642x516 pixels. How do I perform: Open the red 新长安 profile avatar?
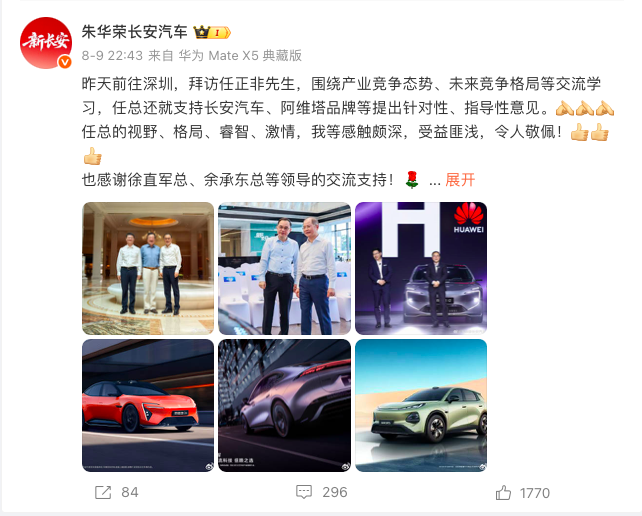(46, 43)
